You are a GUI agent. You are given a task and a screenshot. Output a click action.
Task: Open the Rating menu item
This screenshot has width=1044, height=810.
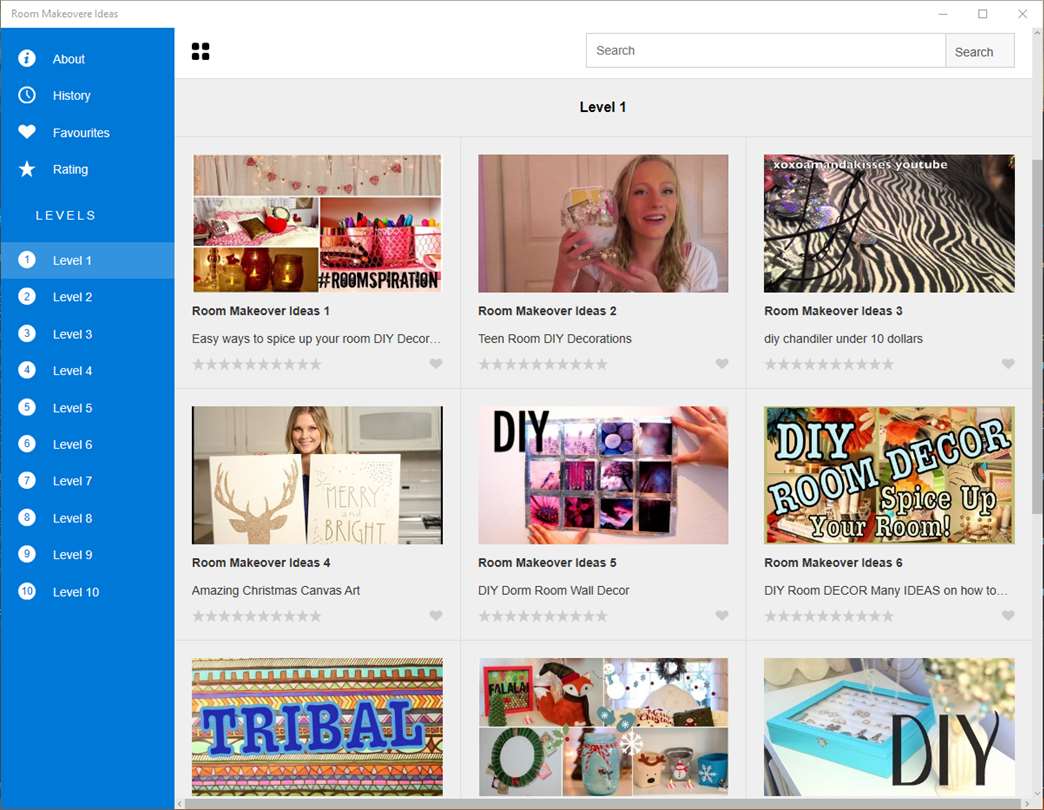[x=87, y=169]
